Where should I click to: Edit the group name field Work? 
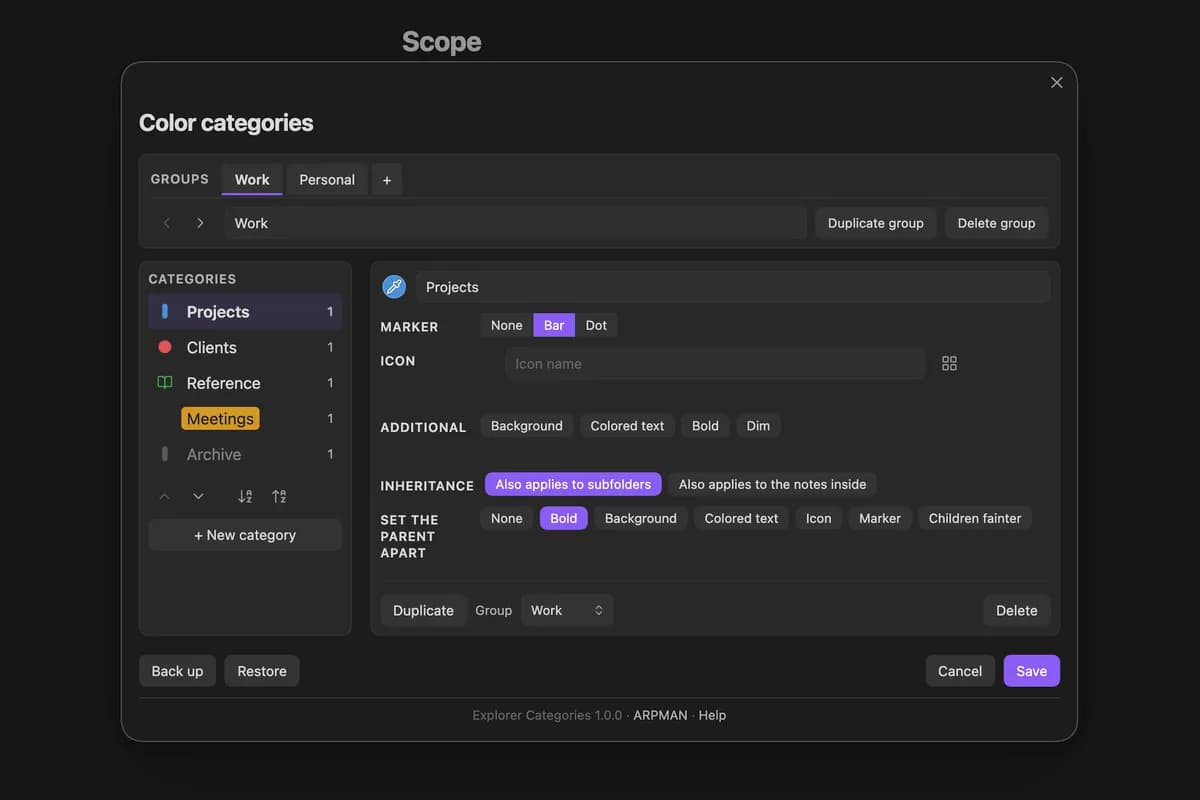pyautogui.click(x=515, y=223)
